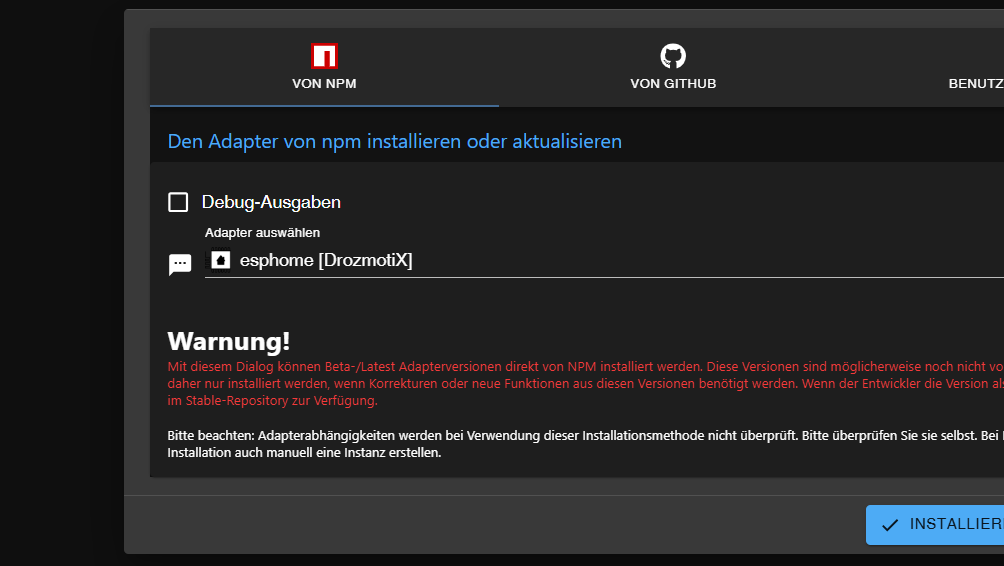1004x566 pixels.
Task: Click the speech bubble icon beside adapter field
Action: 180,264
